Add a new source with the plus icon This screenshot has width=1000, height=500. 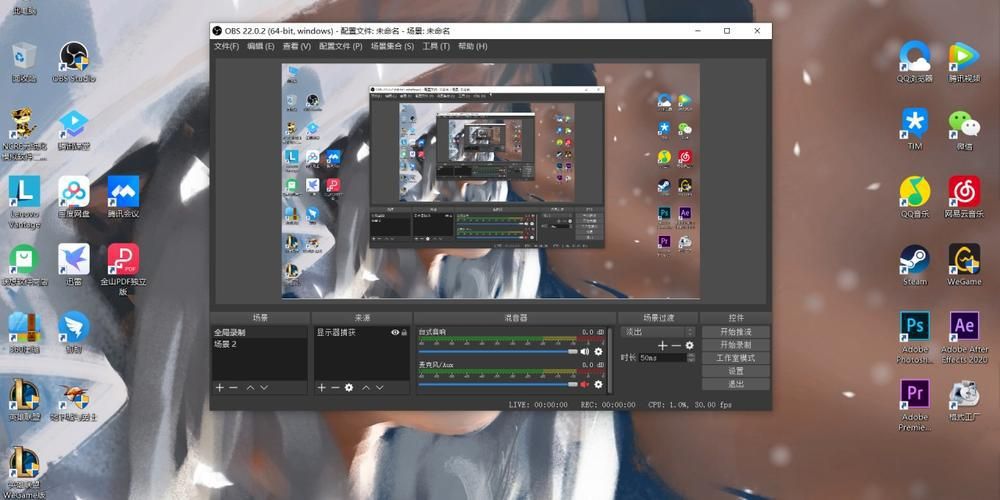(321, 387)
